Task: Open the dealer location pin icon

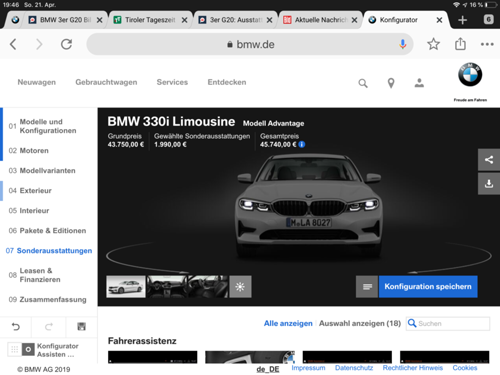Action: pyautogui.click(x=391, y=83)
